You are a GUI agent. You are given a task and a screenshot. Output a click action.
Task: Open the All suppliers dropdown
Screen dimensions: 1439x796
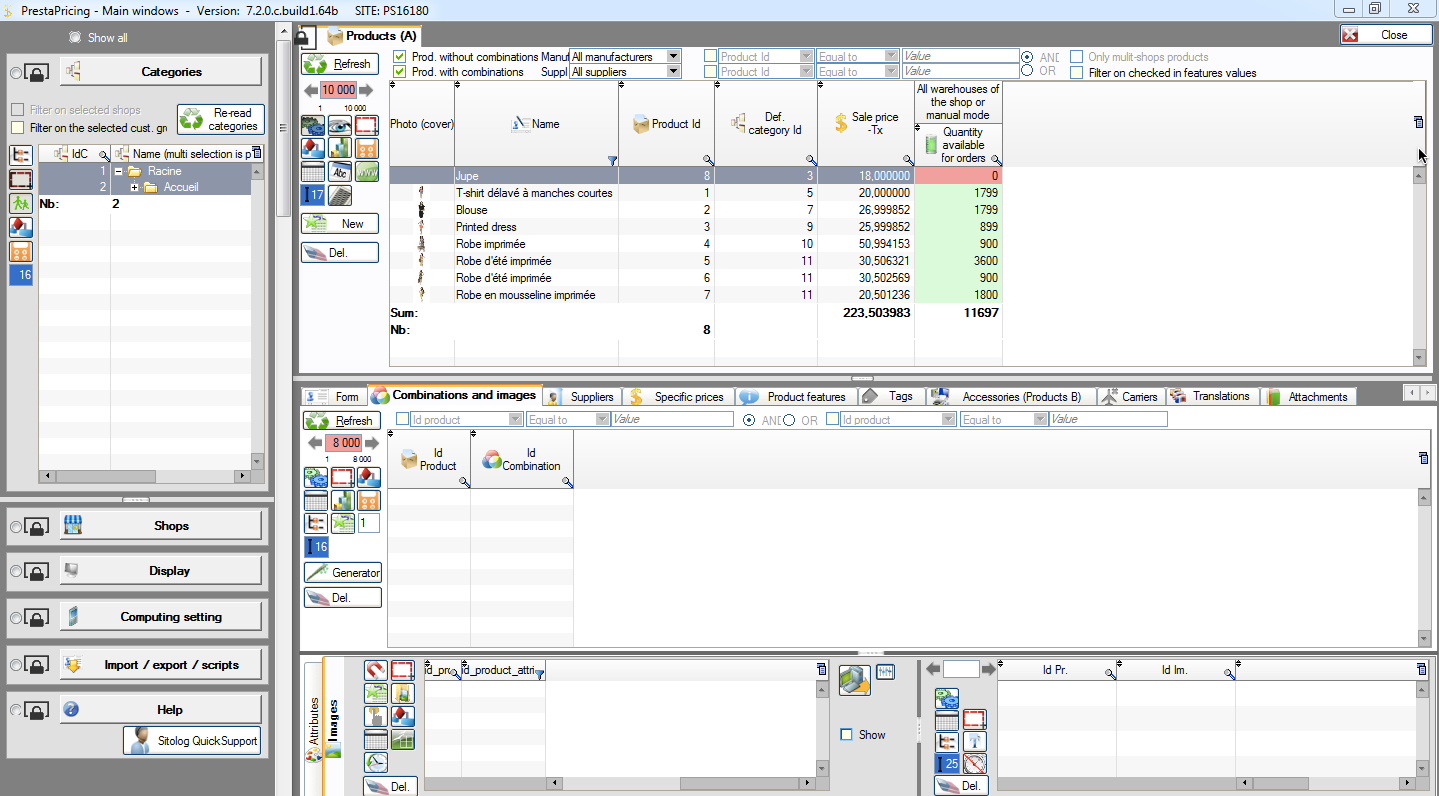click(673, 72)
